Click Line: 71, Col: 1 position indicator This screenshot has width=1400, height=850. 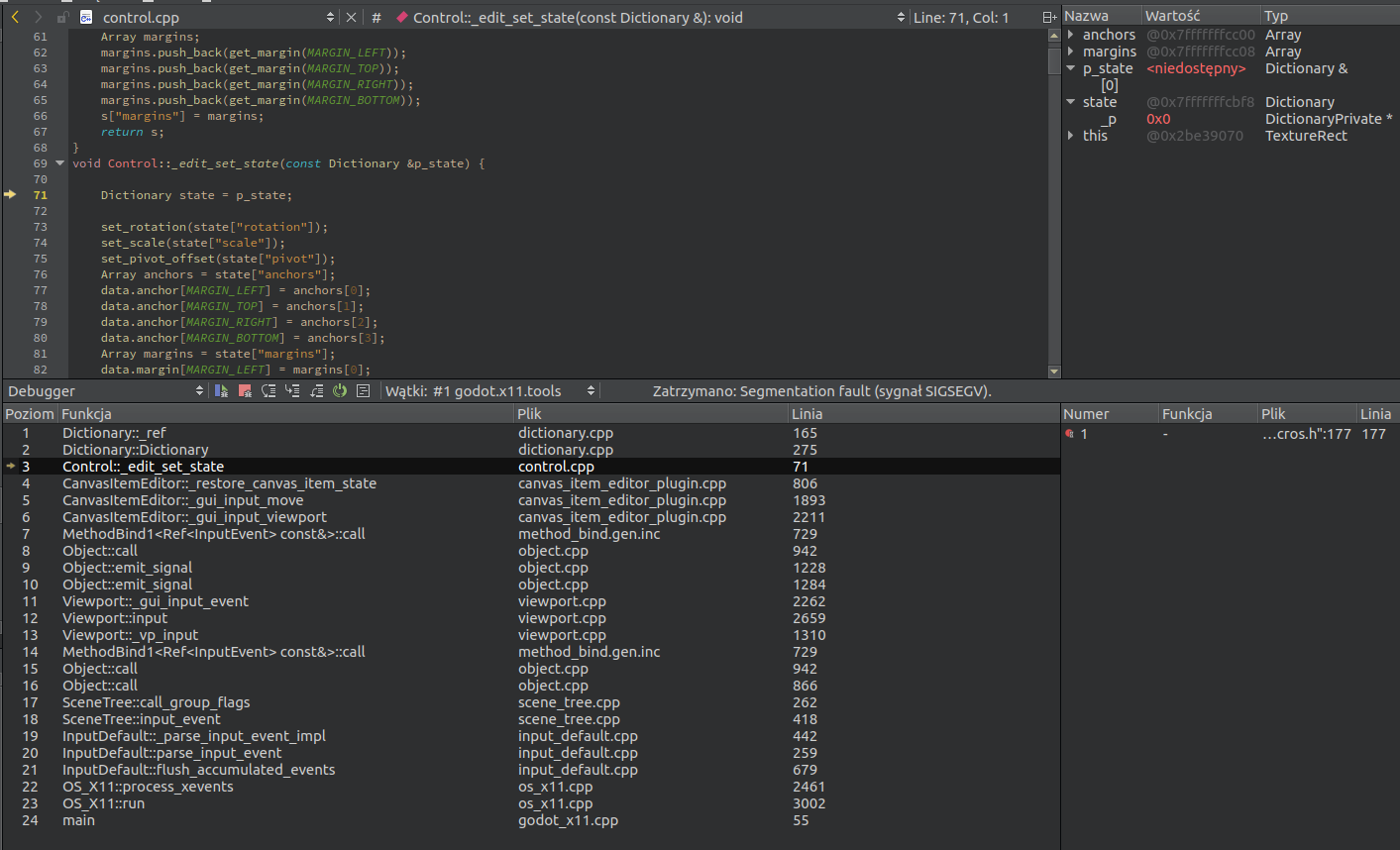click(x=961, y=17)
